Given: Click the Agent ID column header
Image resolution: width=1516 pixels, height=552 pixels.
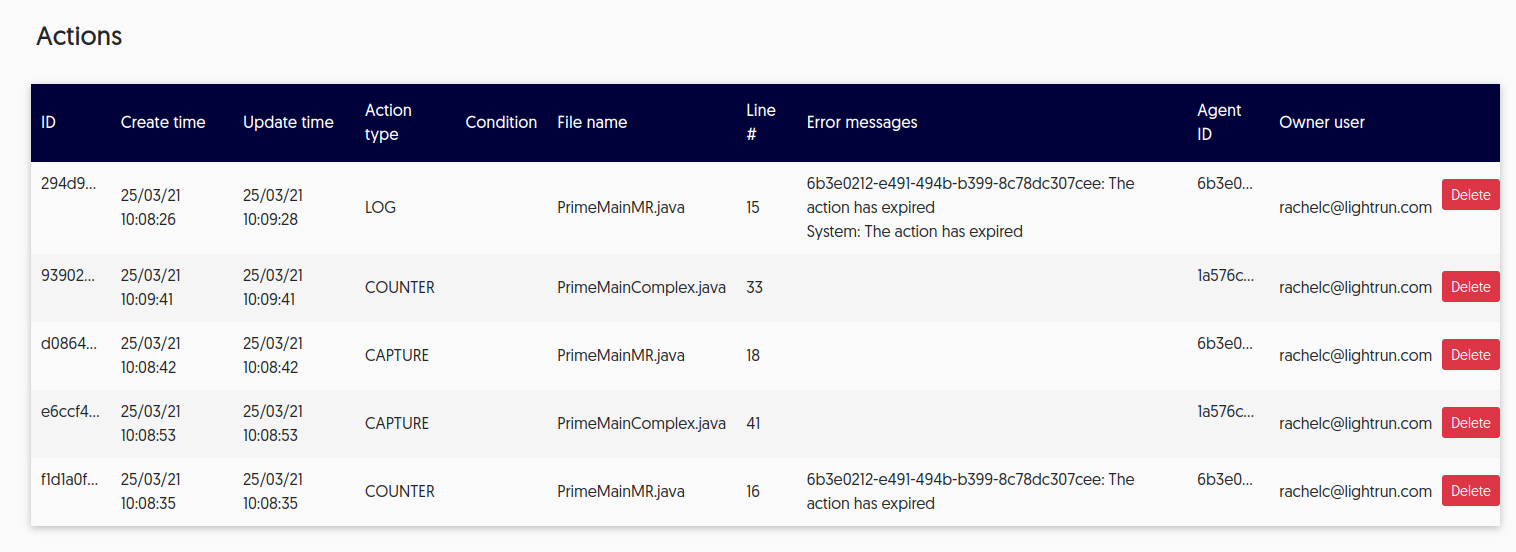Looking at the screenshot, I should point(1219,122).
